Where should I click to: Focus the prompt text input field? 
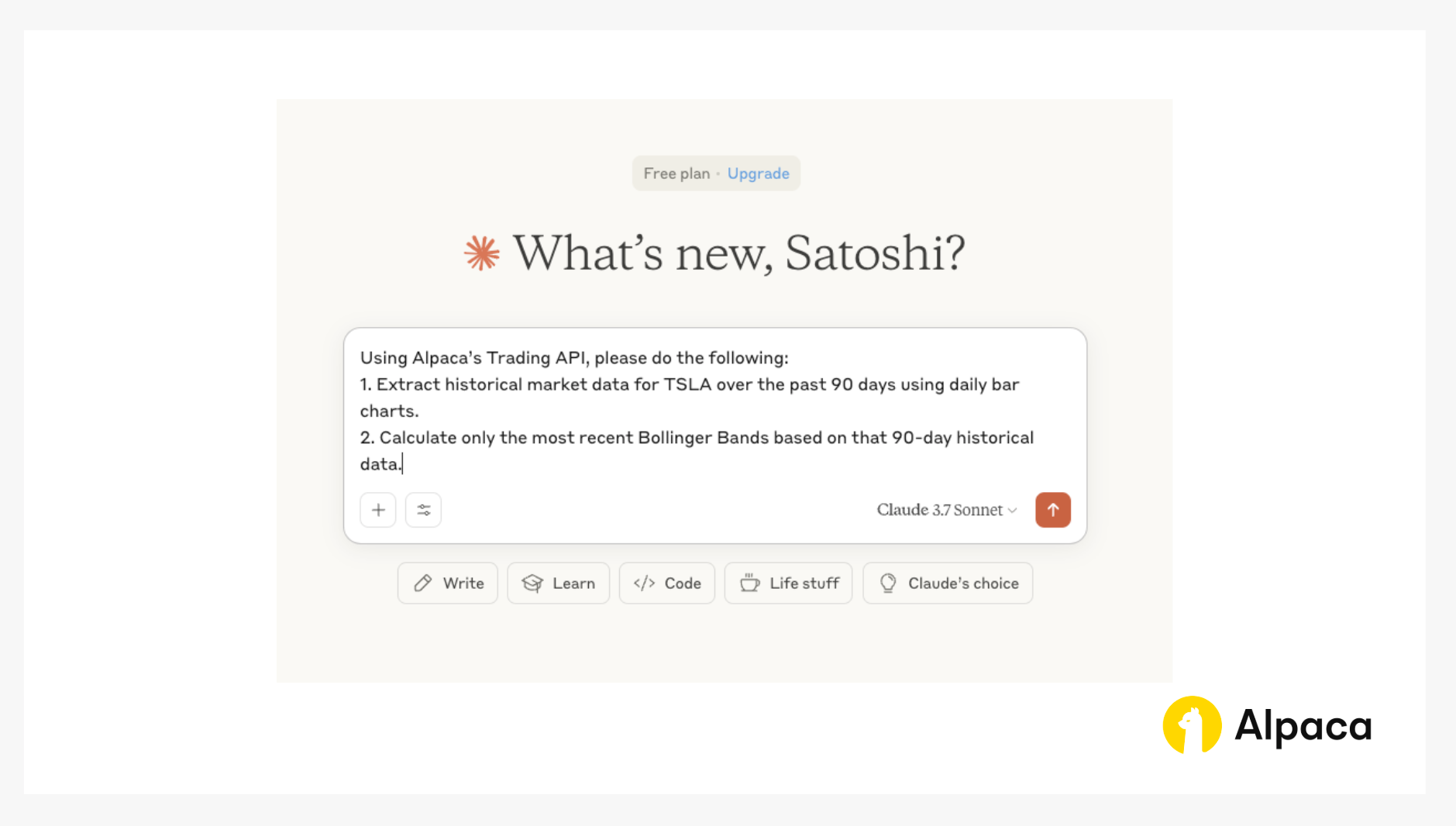point(714,411)
